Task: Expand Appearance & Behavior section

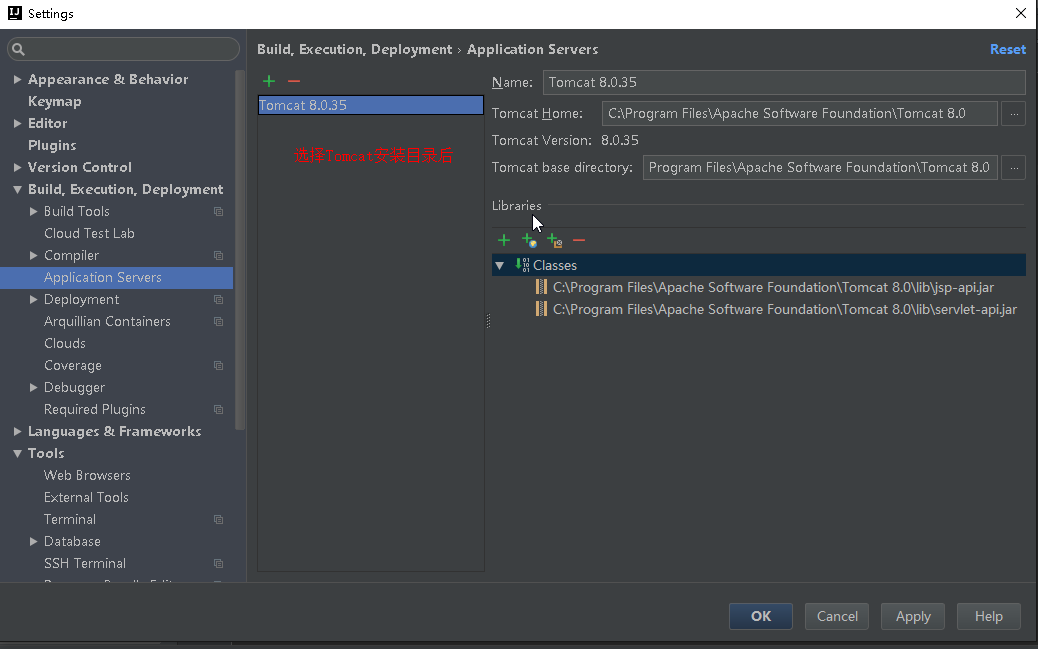Action: [x=17, y=79]
